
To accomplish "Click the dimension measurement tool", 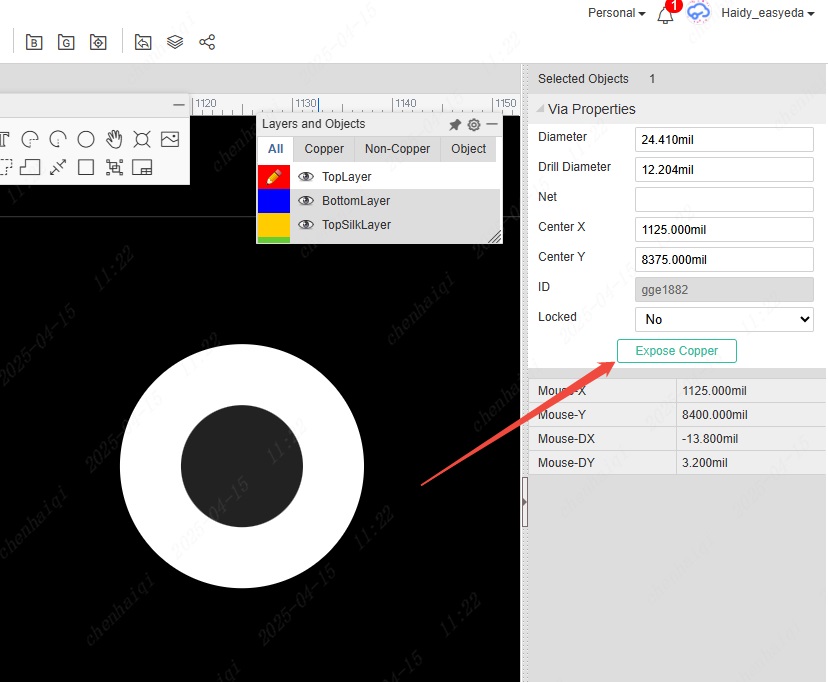I will click(58, 167).
